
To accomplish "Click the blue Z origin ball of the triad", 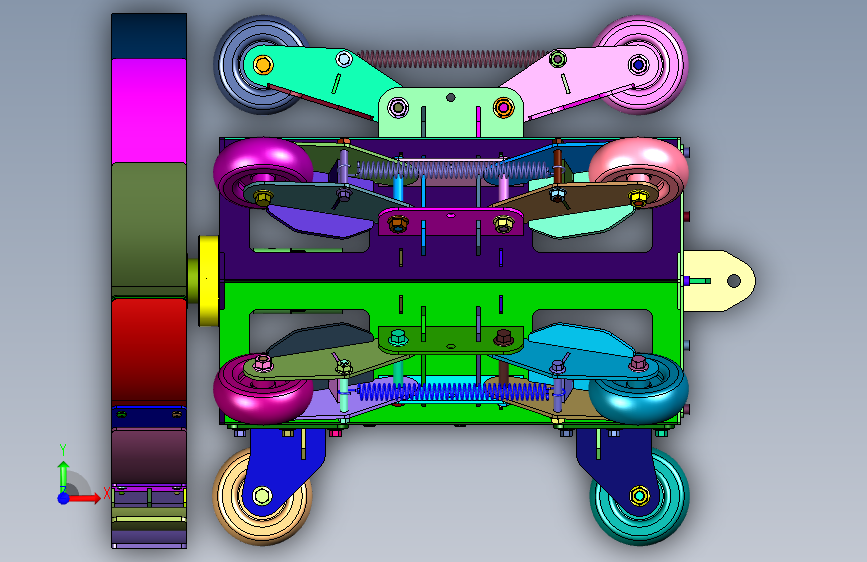I will 63,498.
